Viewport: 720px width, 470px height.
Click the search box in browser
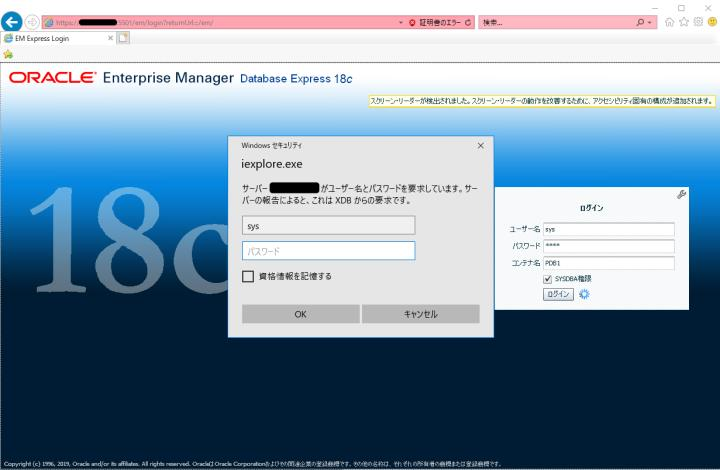point(556,22)
